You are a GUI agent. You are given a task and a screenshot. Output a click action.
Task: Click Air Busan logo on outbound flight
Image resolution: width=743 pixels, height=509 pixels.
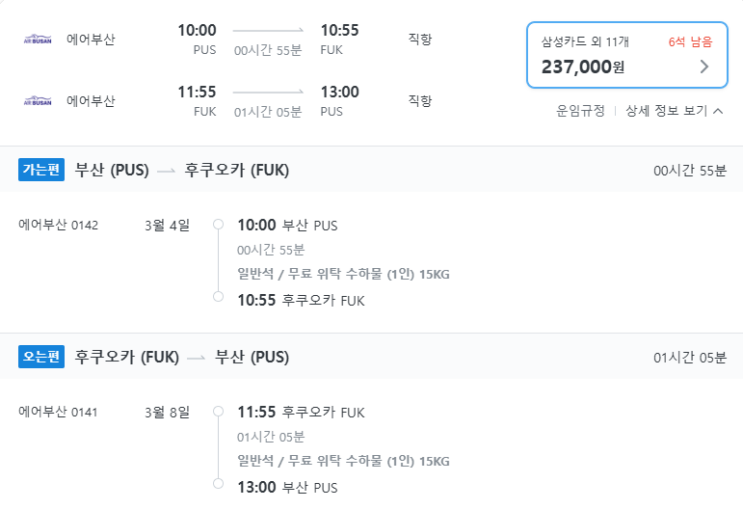(x=37, y=39)
